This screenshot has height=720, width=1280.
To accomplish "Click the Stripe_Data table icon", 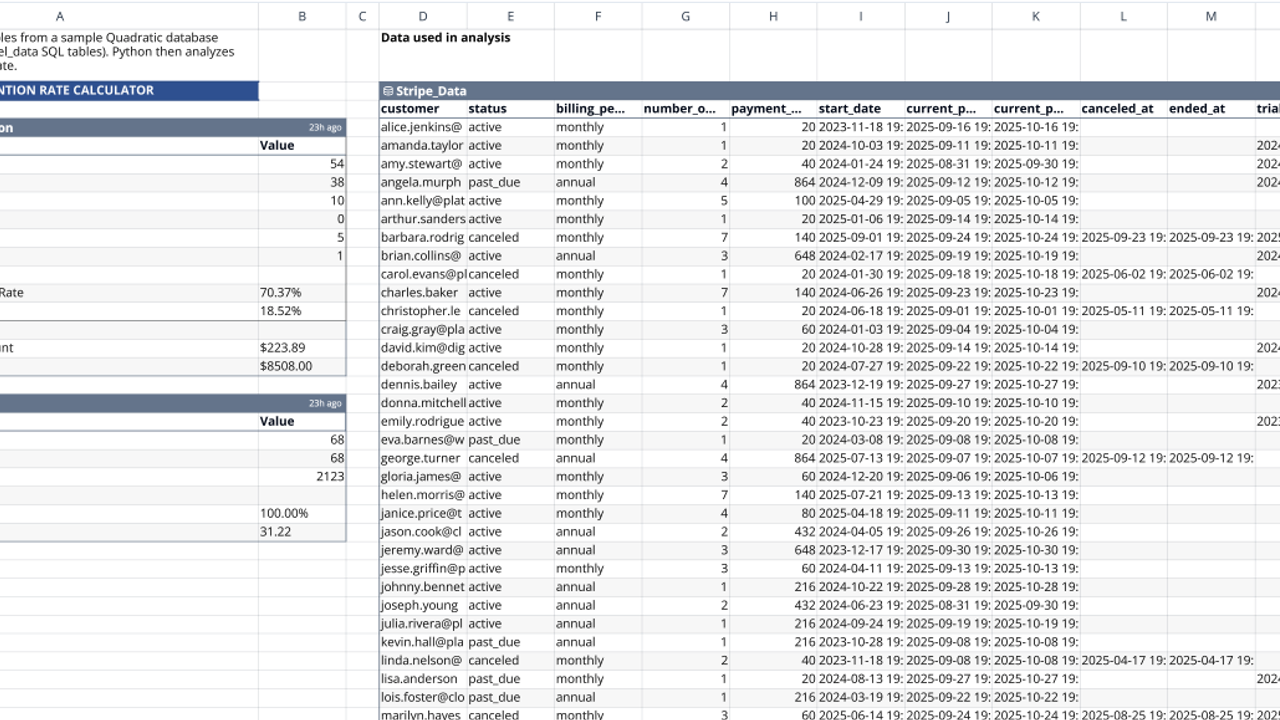I will pyautogui.click(x=388, y=91).
